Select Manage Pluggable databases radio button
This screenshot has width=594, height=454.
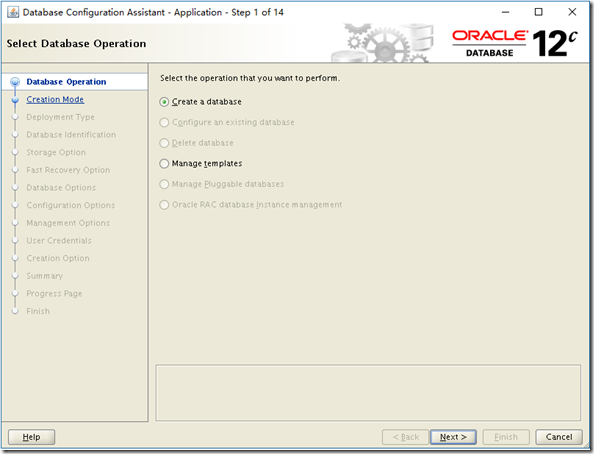(x=164, y=184)
